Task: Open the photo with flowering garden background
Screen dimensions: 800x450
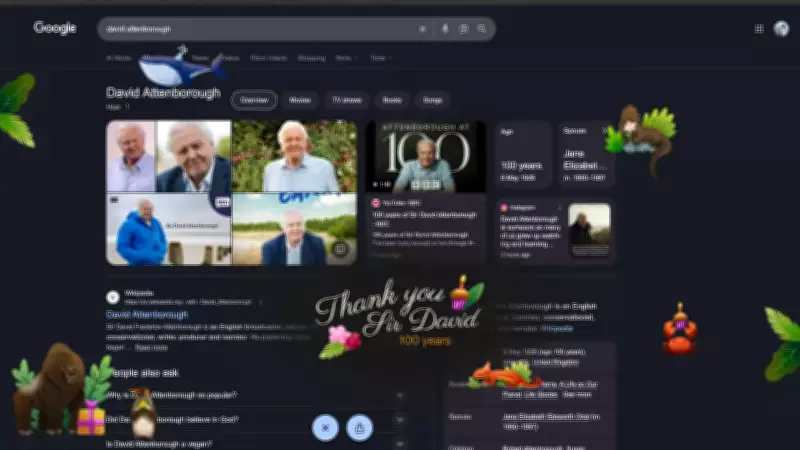Action: click(x=294, y=156)
